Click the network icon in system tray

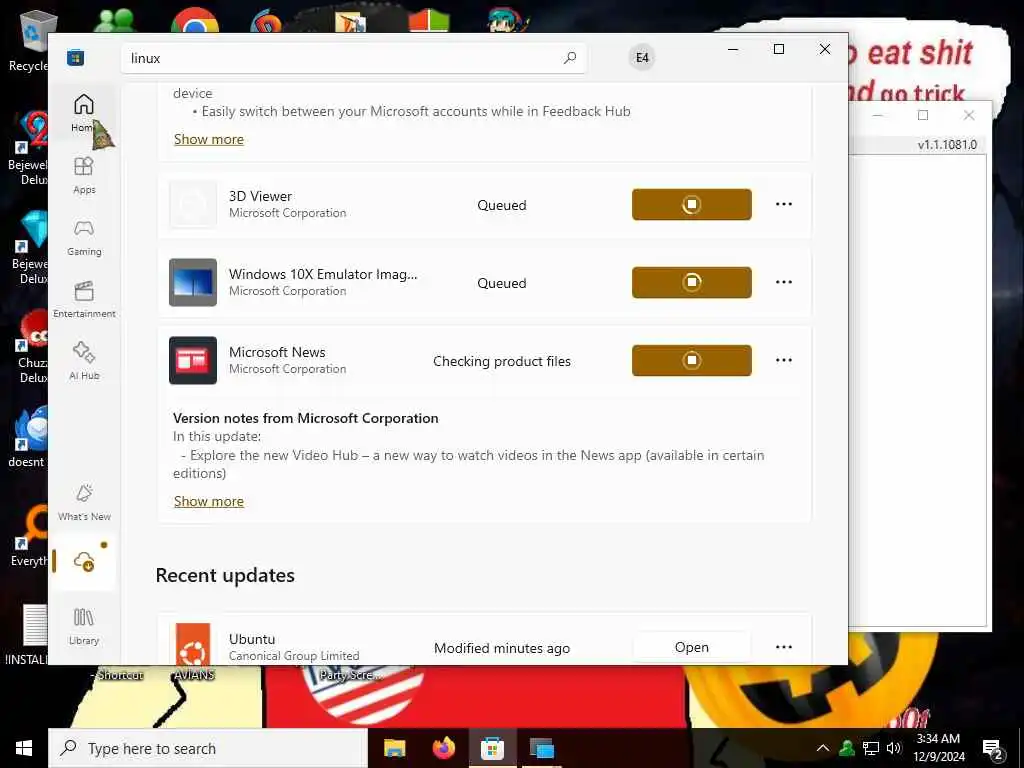(871, 748)
